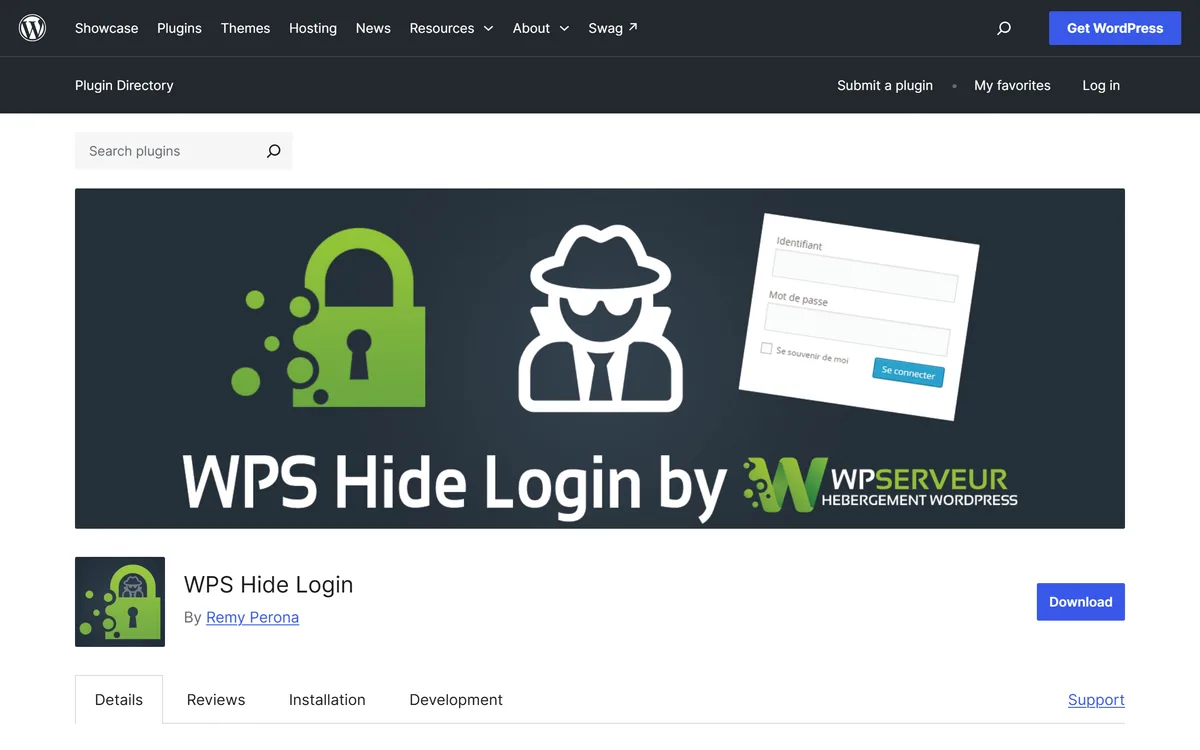Open the Swag external link
The image size is (1200, 750).
click(613, 28)
